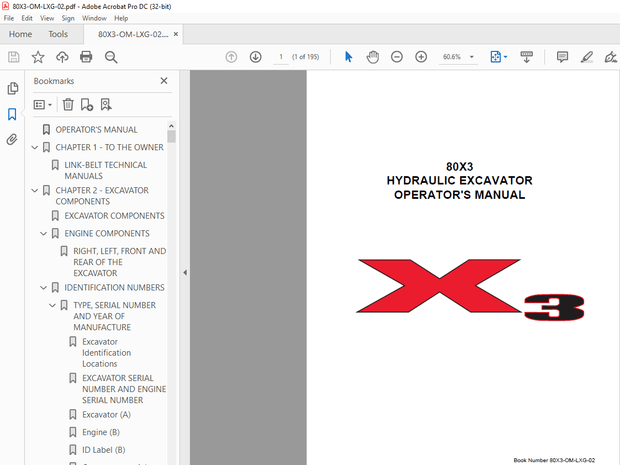Open the Window menu

coord(94,18)
